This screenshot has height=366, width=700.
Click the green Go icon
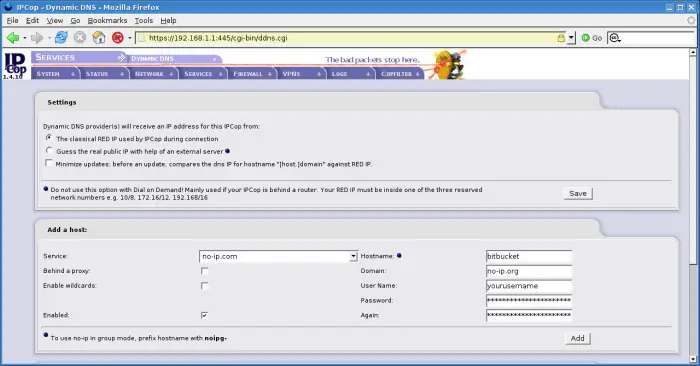click(586, 38)
